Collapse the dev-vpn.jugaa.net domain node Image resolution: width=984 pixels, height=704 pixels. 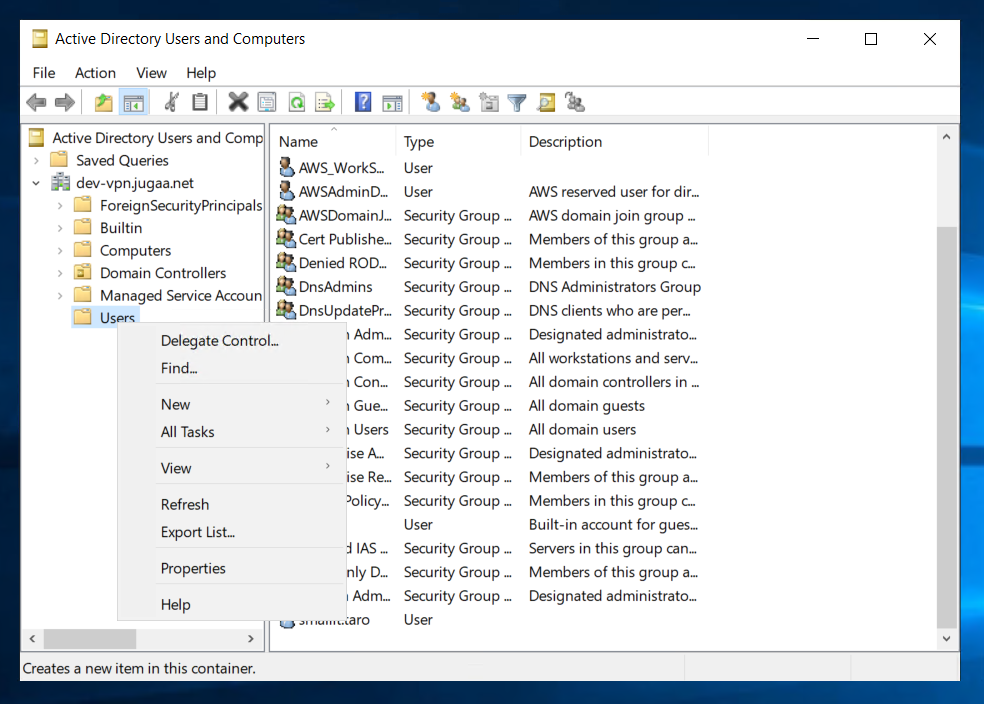[x=37, y=183]
